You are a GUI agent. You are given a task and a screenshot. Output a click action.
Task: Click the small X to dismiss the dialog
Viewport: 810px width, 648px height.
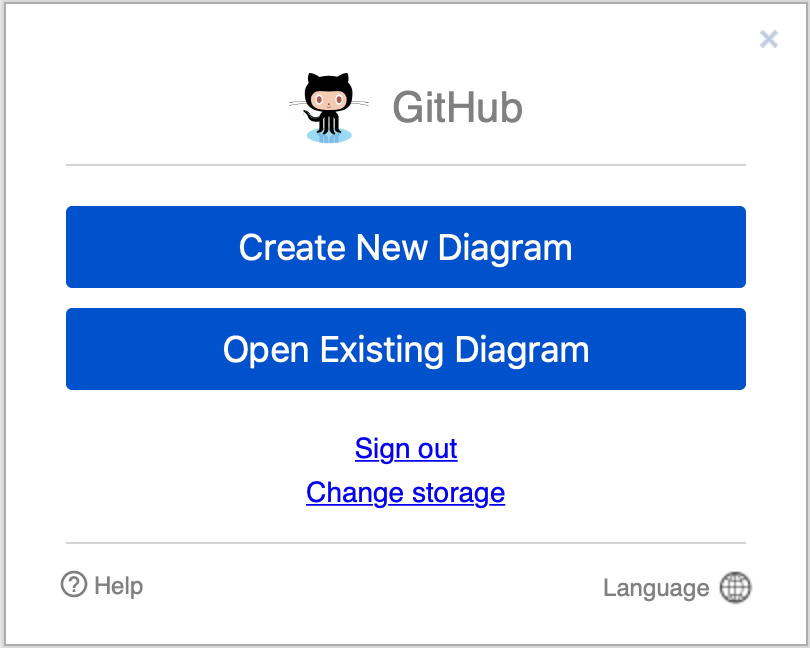[768, 39]
